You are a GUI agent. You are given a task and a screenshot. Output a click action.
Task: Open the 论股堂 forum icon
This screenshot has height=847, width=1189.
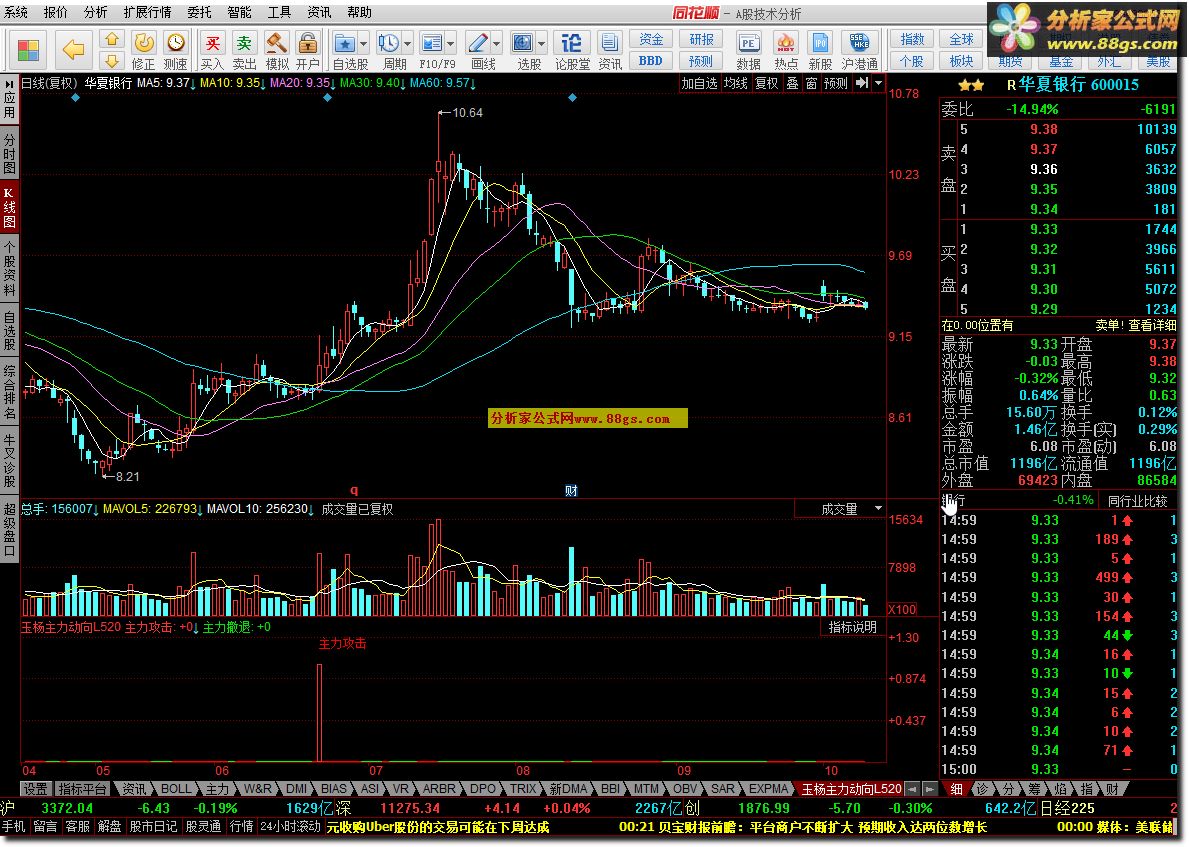pos(572,51)
